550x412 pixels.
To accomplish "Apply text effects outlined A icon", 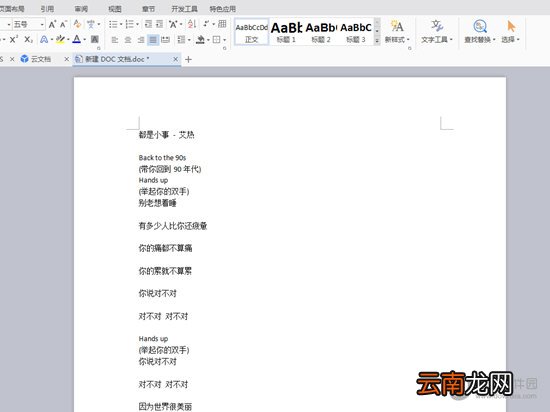I will [44, 39].
